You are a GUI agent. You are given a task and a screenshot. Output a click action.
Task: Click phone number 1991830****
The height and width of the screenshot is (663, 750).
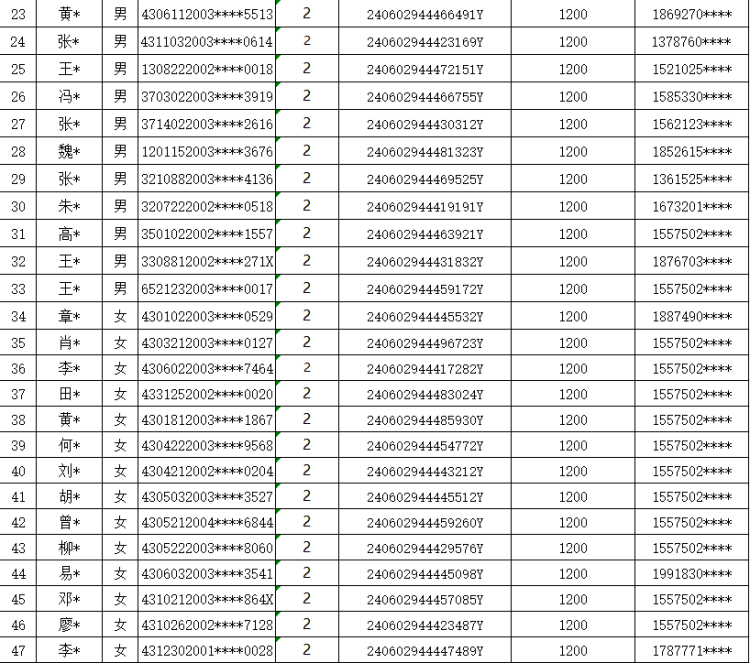click(x=690, y=573)
